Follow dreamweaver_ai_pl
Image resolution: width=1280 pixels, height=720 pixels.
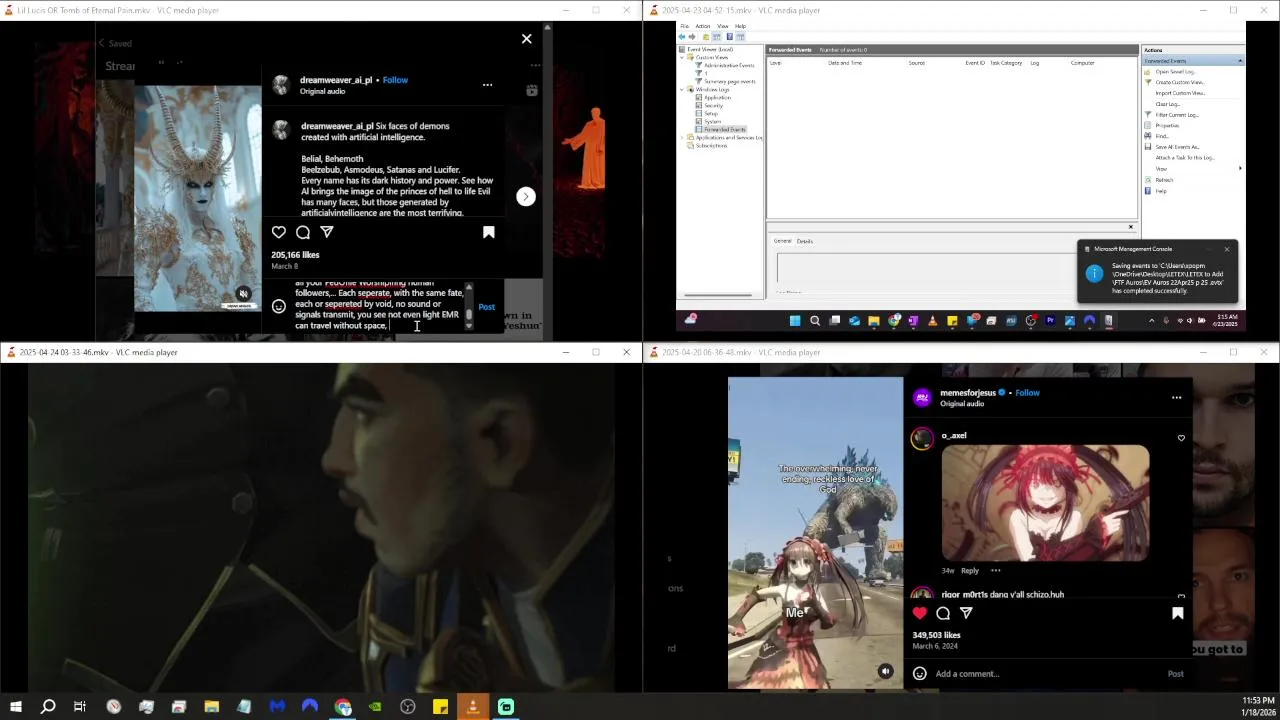pyautogui.click(x=395, y=80)
